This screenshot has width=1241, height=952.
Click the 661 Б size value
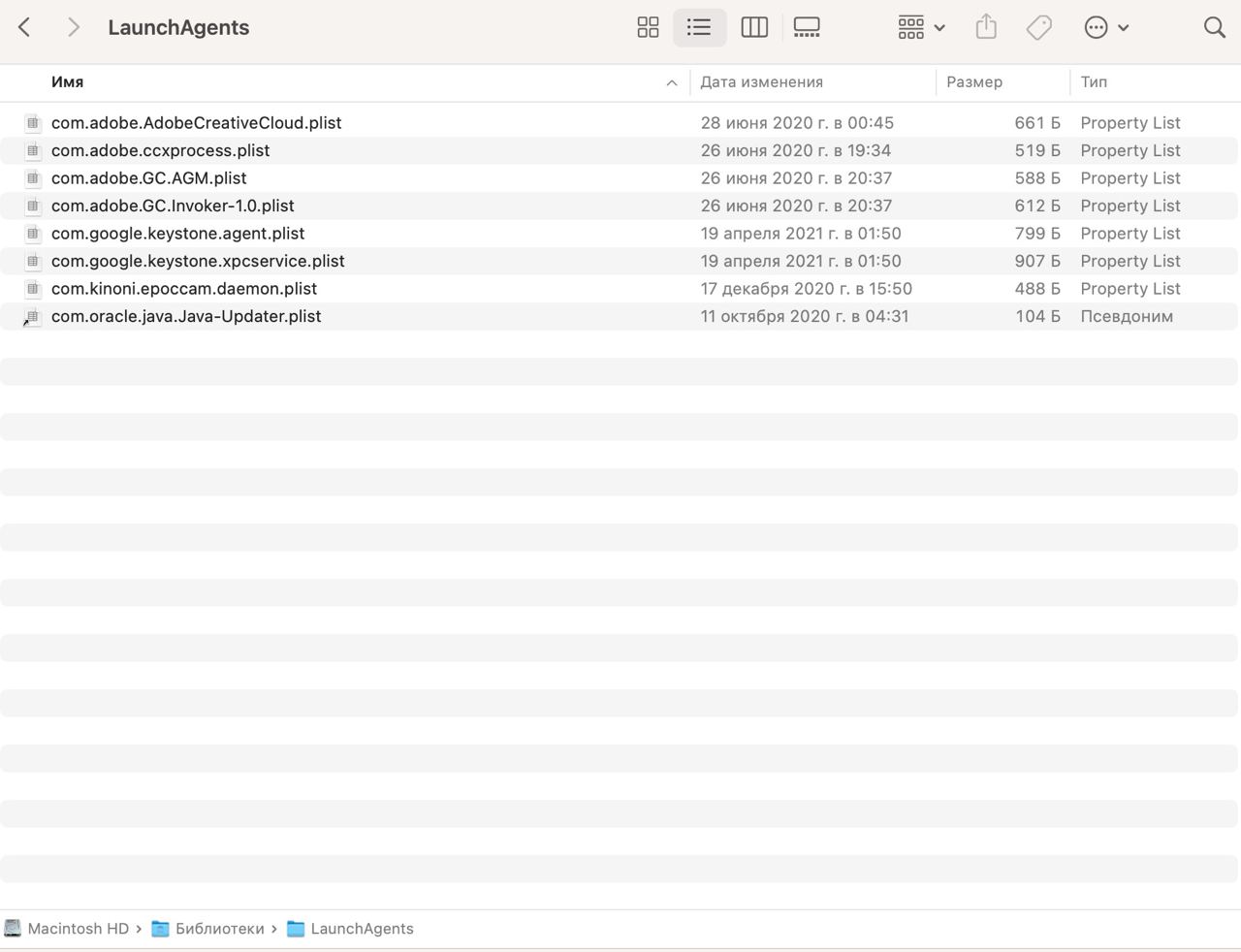point(1037,123)
